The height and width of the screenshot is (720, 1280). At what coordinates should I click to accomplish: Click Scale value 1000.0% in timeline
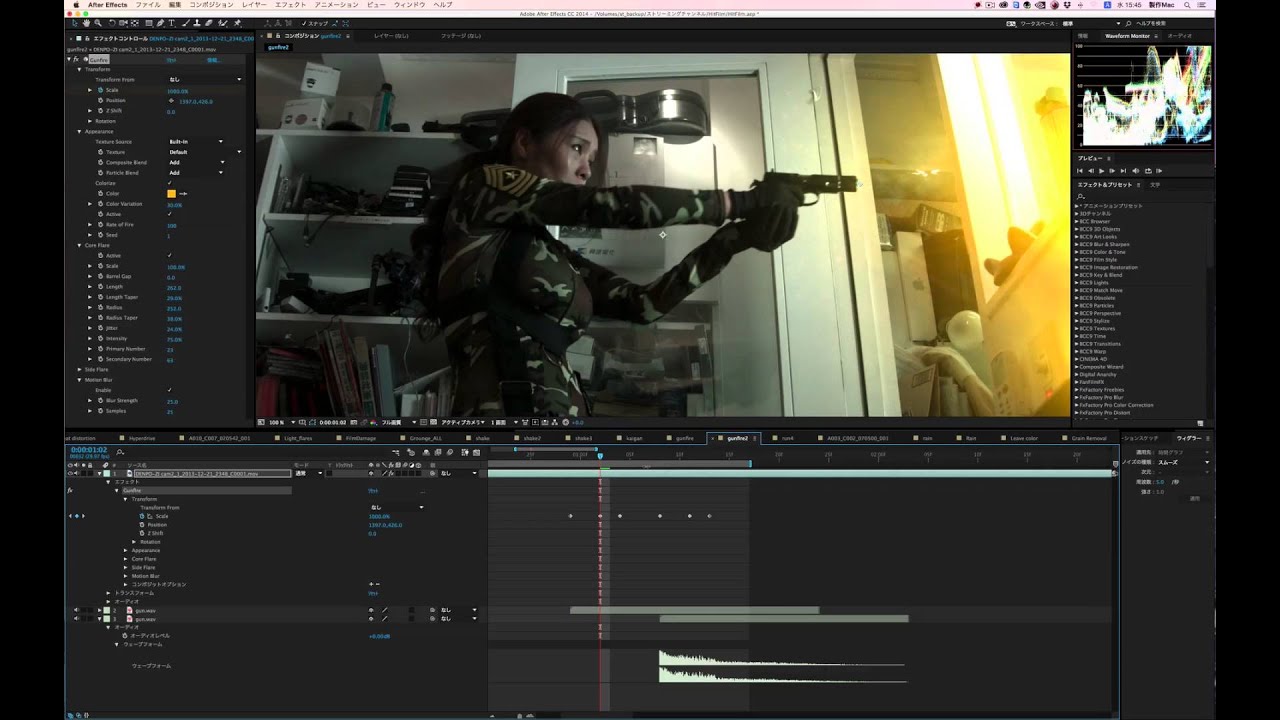click(379, 516)
